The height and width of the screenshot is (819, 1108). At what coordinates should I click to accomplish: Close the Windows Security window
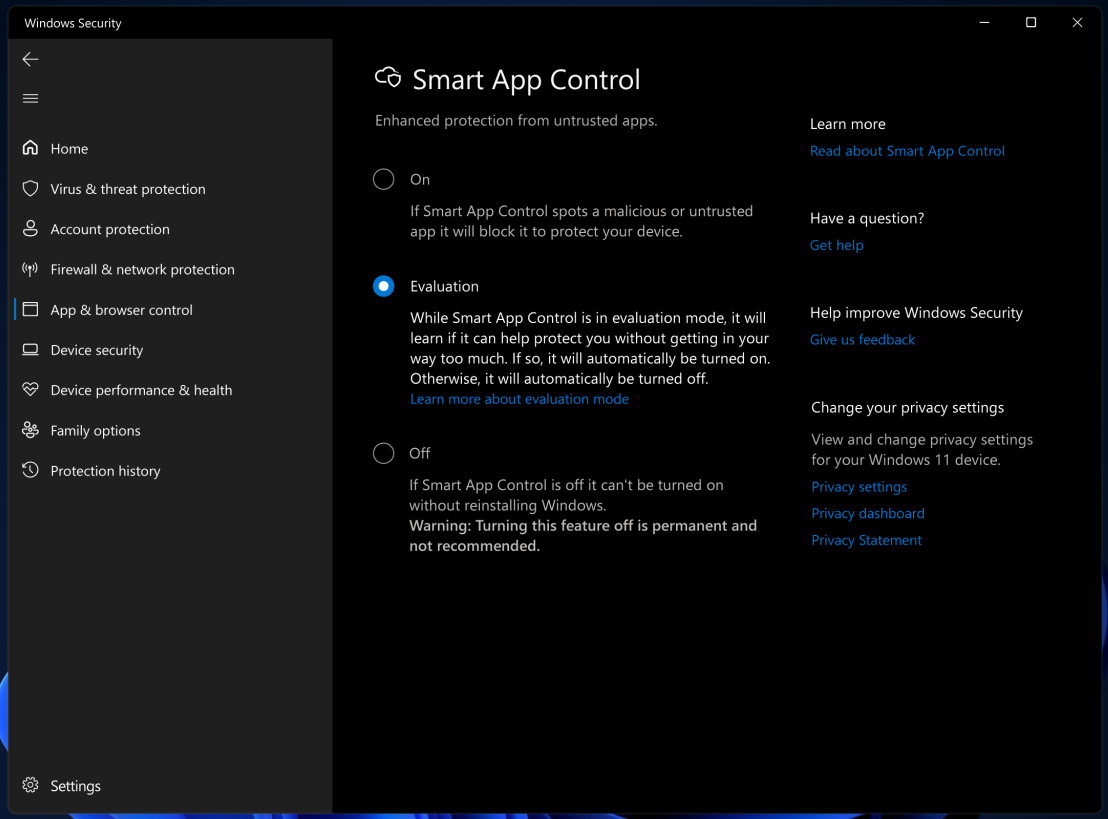[x=1077, y=23]
